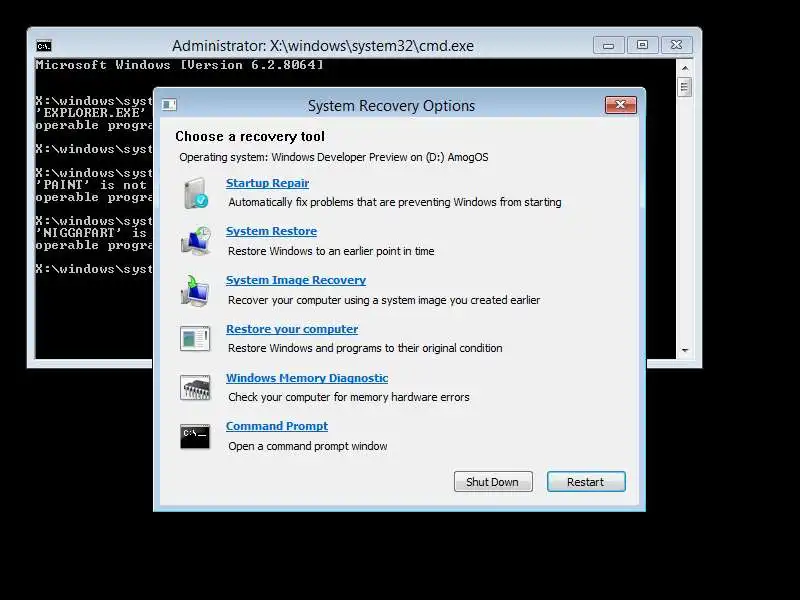Click the 'Administrator: X:\windows\system32\cmd.exe' title
This screenshot has width=800, height=600.
[323, 46]
